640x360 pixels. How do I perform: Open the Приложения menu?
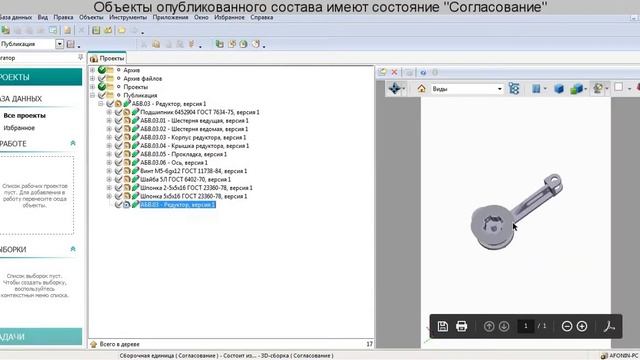pos(170,17)
